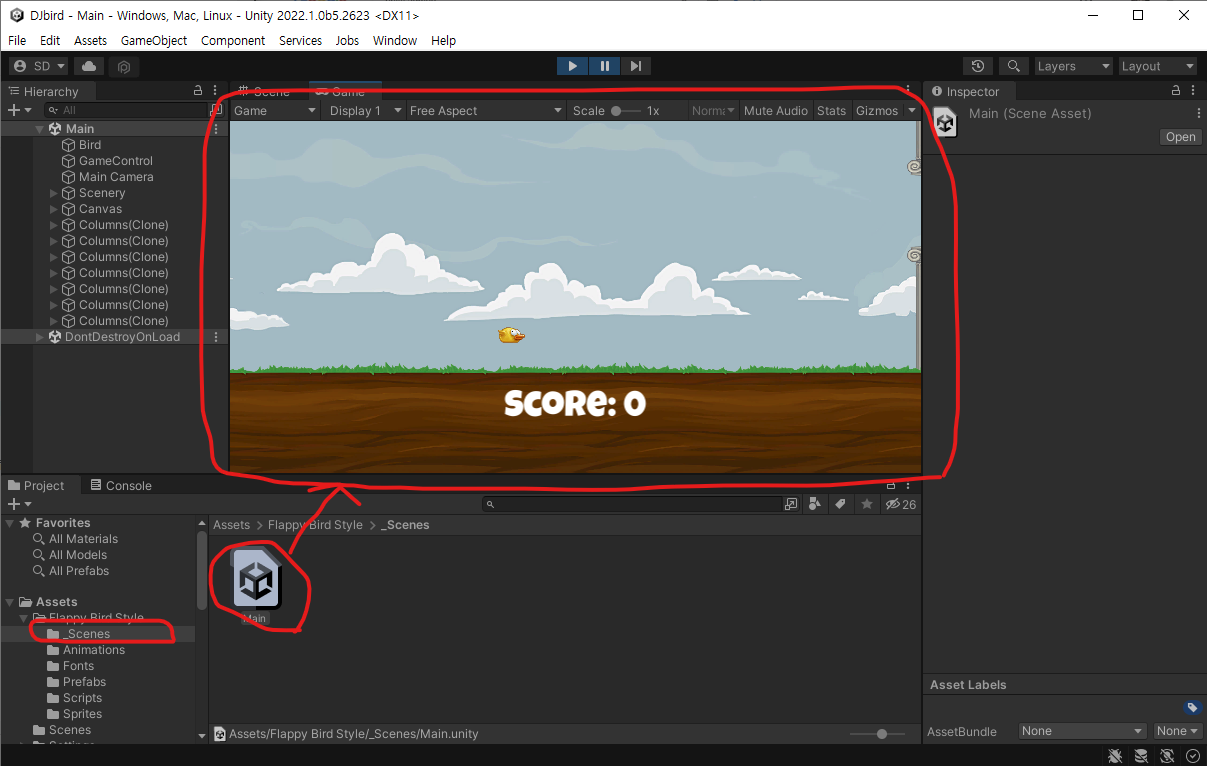
Task: Open the Edit menu
Action: [50, 40]
